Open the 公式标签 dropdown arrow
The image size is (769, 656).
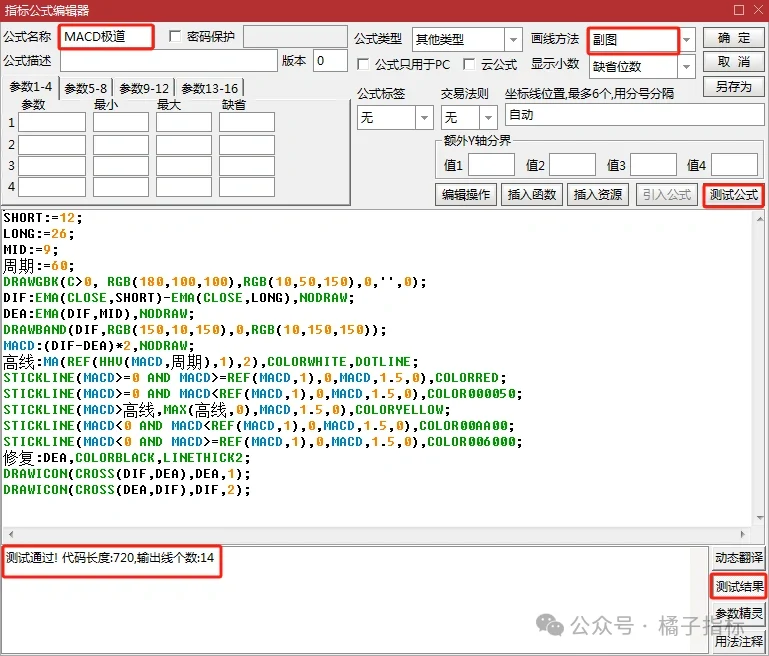click(424, 117)
